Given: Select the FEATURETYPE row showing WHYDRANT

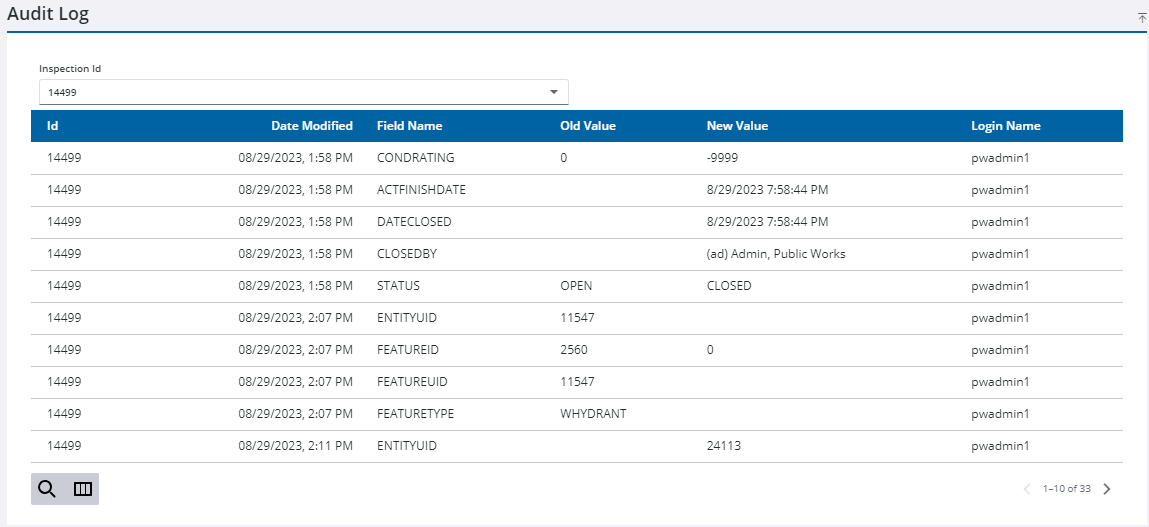Looking at the screenshot, I should (x=577, y=414).
